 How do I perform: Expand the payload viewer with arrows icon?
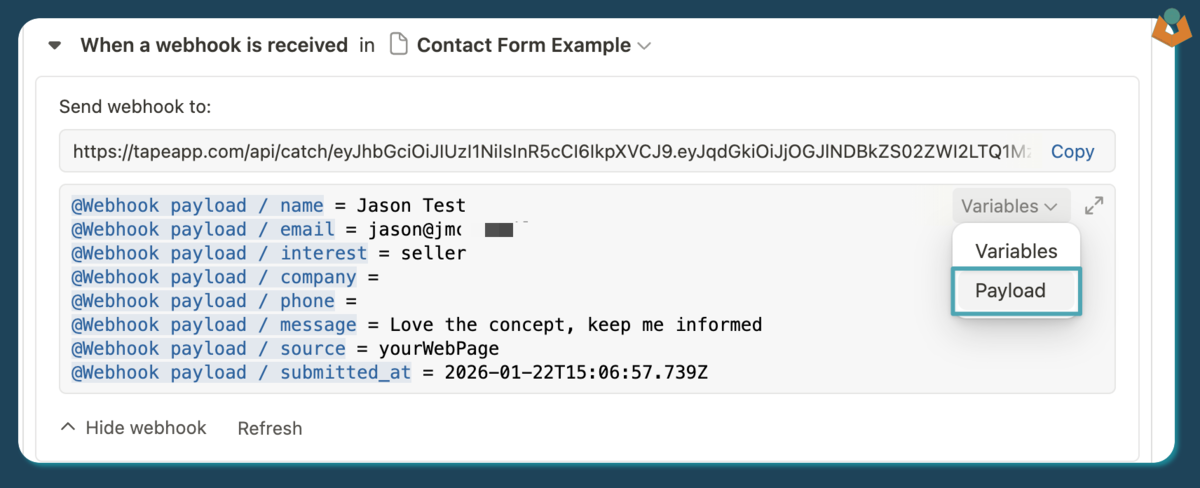[x=1094, y=206]
